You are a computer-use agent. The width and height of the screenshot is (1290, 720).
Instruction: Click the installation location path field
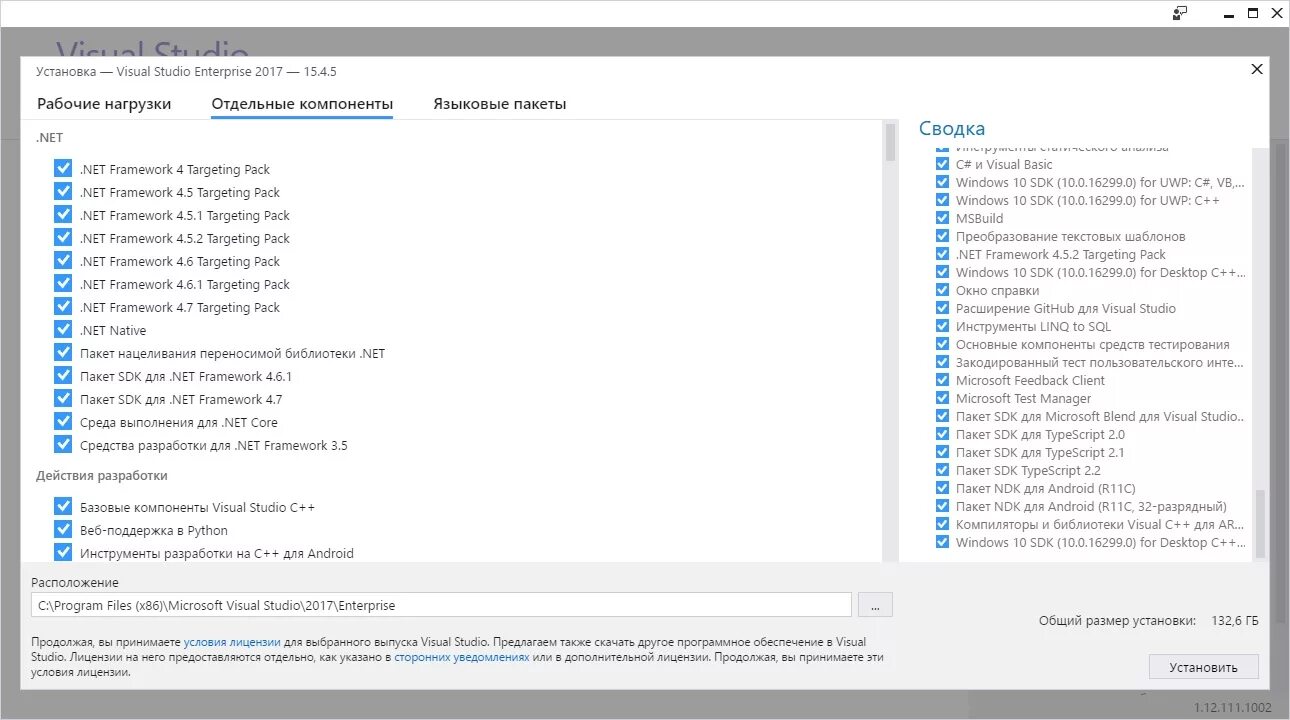click(441, 605)
